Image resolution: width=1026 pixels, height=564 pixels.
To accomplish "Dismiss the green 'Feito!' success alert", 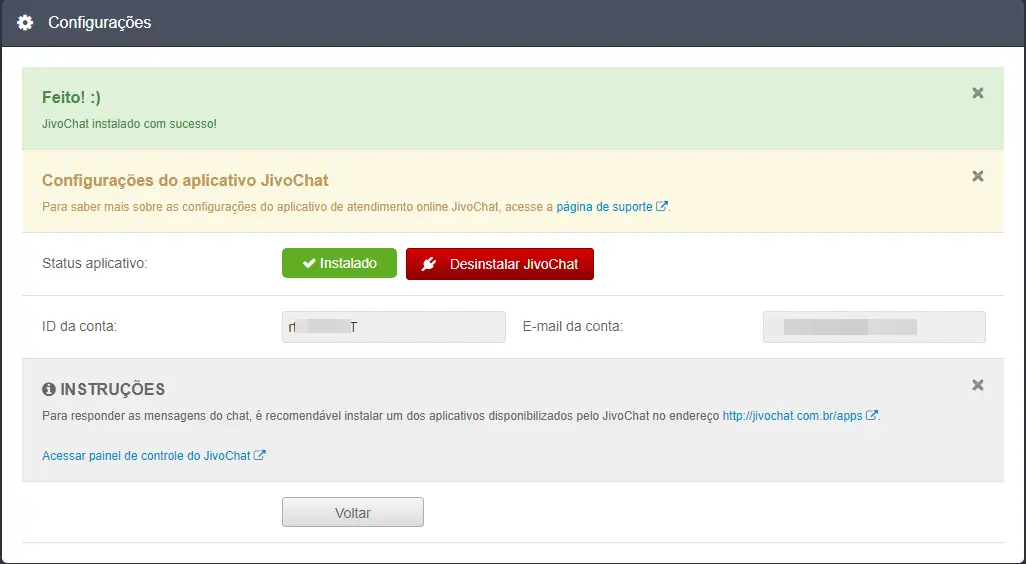I will 978,93.
